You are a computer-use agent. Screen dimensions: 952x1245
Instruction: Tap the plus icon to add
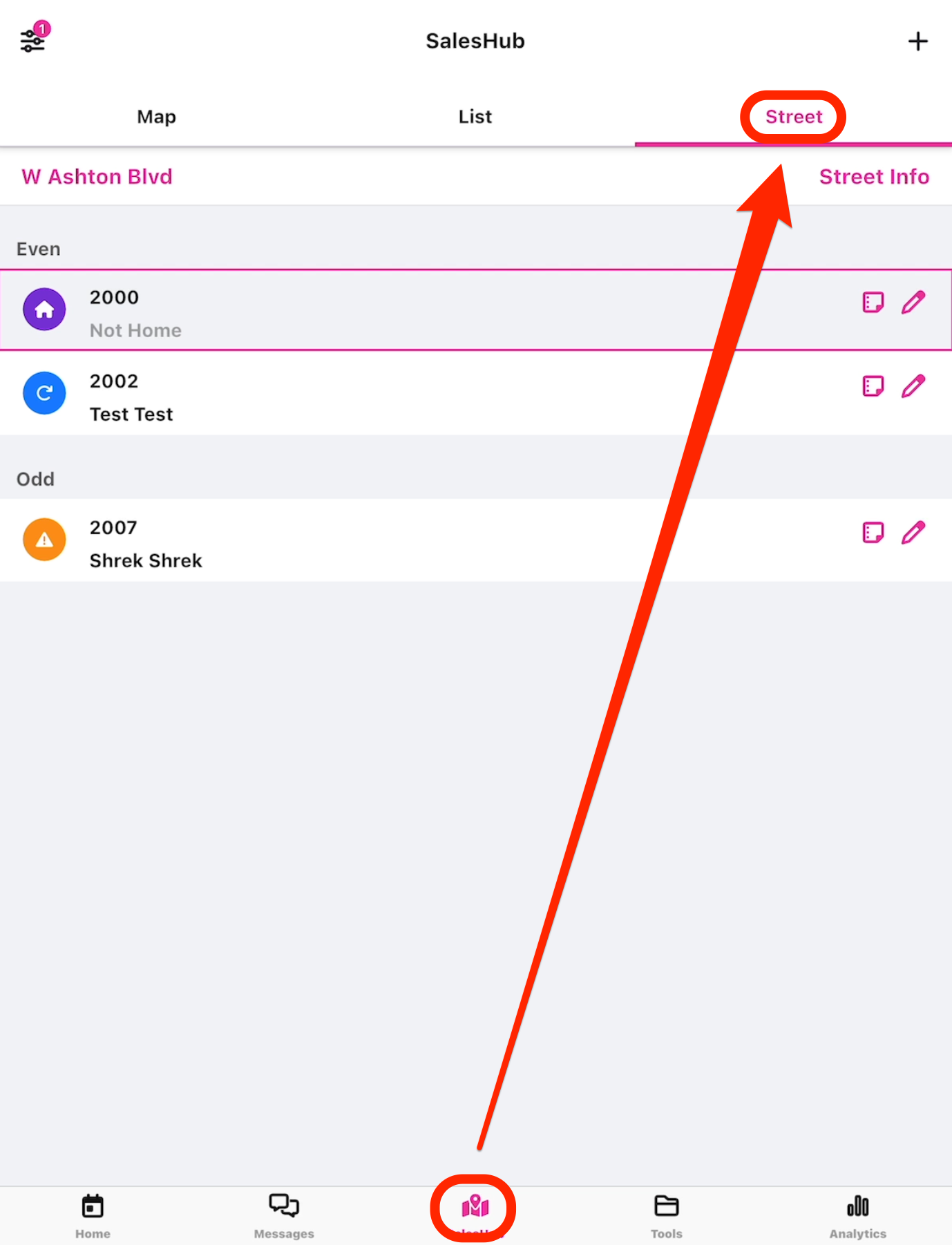pyautogui.click(x=917, y=41)
